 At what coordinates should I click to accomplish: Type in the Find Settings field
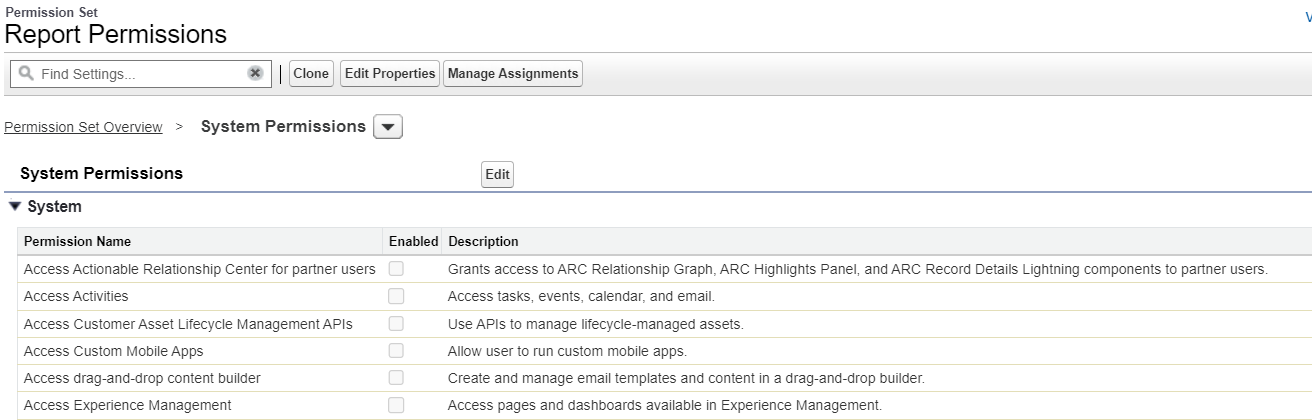tap(140, 74)
